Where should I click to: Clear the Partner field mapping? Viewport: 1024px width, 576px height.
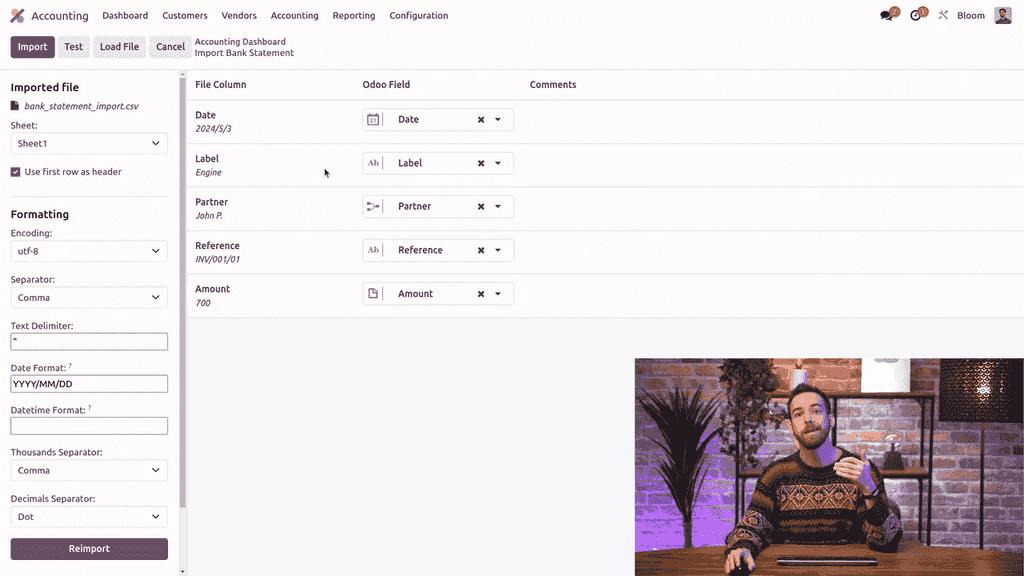pyautogui.click(x=481, y=207)
